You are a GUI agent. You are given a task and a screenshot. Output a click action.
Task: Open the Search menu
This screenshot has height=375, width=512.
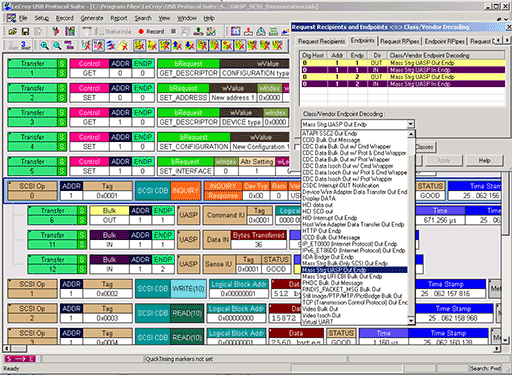(x=143, y=18)
